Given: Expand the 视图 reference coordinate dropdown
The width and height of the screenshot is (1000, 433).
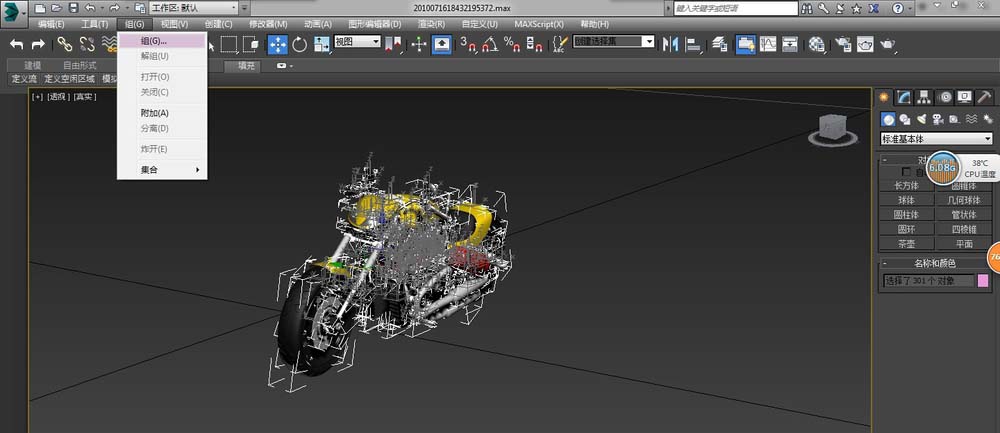Looking at the screenshot, I should click(x=358, y=42).
